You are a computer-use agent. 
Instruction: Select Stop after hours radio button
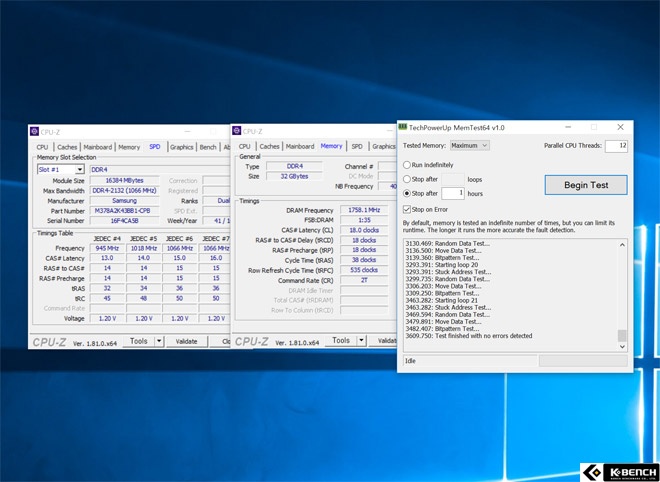(x=407, y=194)
